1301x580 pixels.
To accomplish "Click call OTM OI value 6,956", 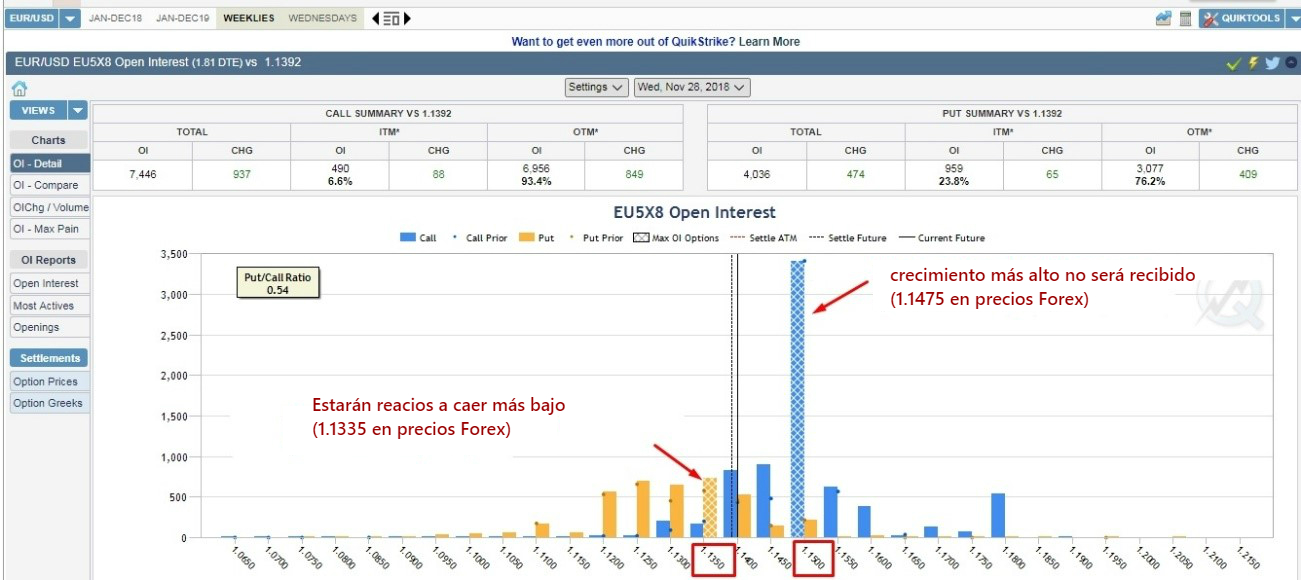I will pos(537,169).
